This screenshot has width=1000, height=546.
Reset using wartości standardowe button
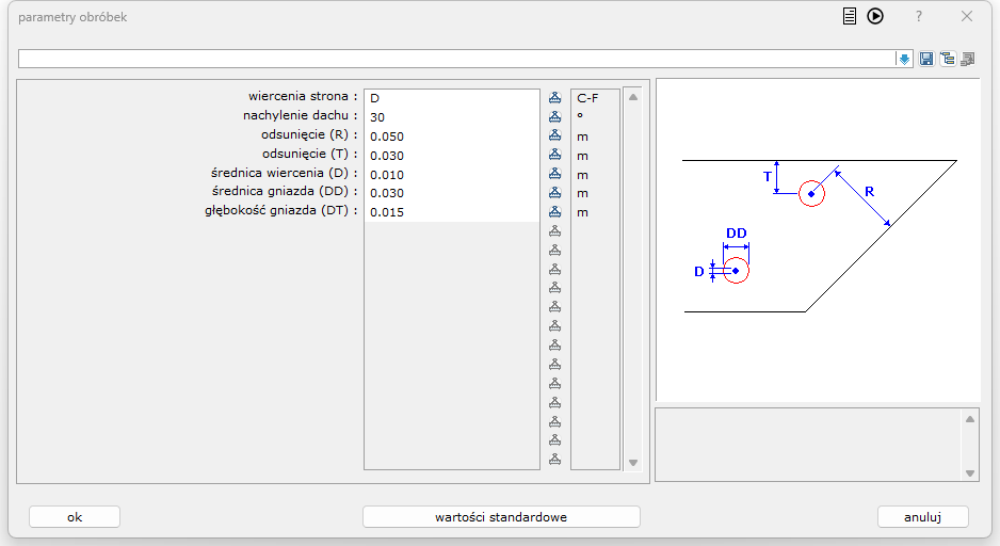pos(501,517)
